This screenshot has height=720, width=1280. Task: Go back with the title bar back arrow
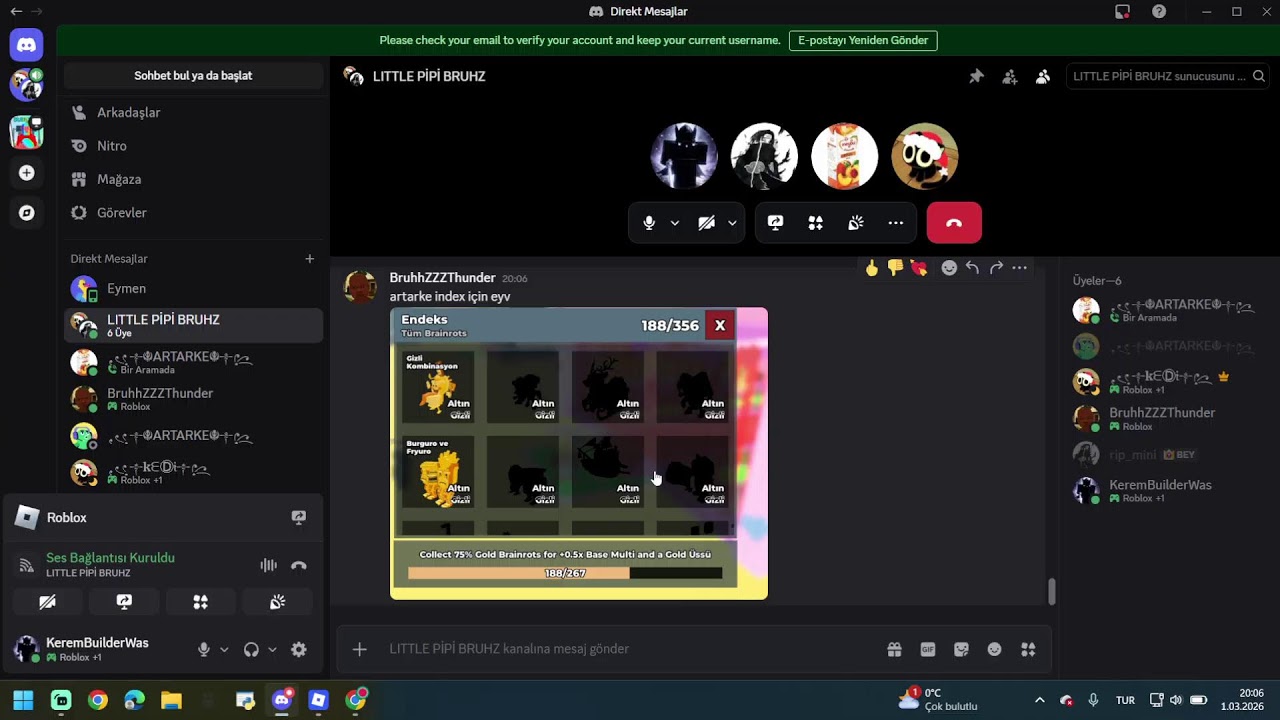(x=16, y=12)
